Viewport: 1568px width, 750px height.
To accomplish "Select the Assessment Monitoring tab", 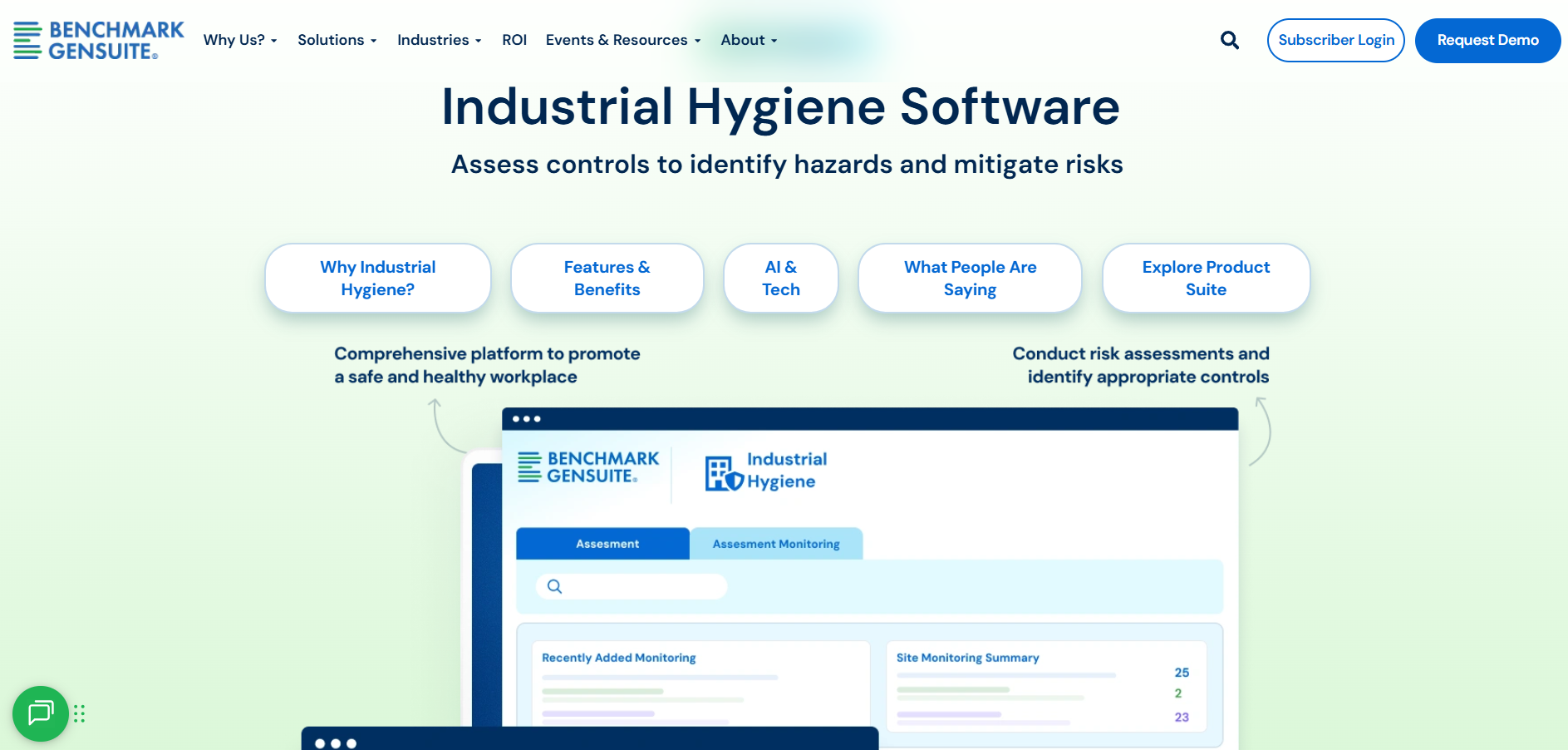I will click(775, 544).
